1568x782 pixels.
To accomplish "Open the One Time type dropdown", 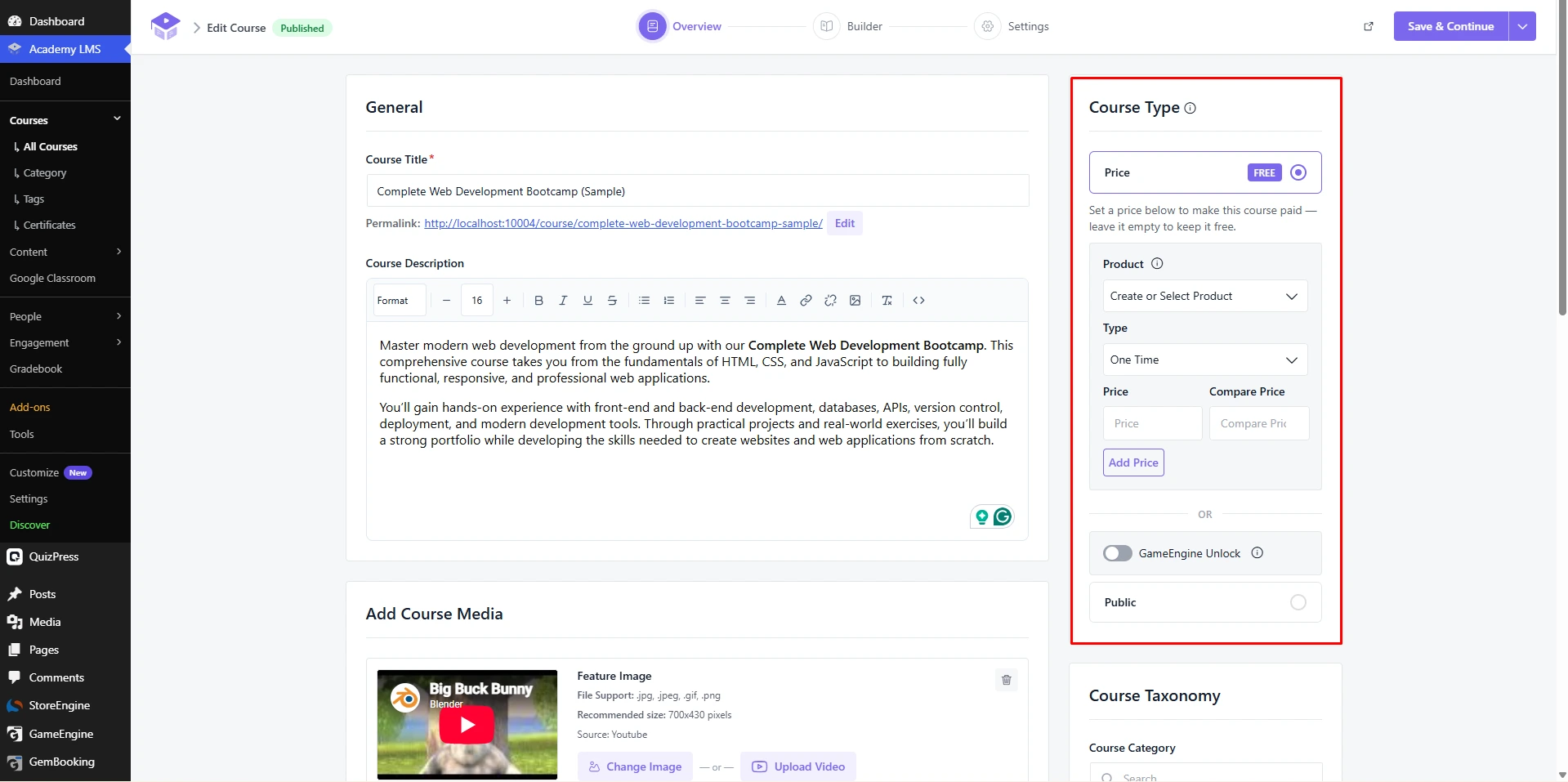I will click(x=1205, y=360).
